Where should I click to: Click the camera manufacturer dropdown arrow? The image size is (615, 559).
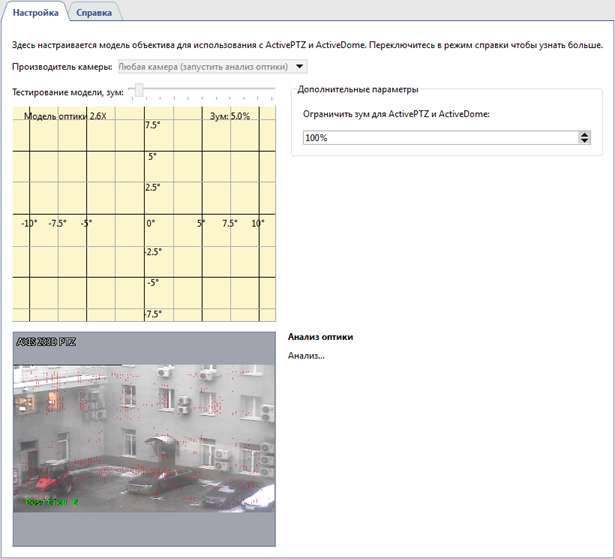click(x=302, y=67)
